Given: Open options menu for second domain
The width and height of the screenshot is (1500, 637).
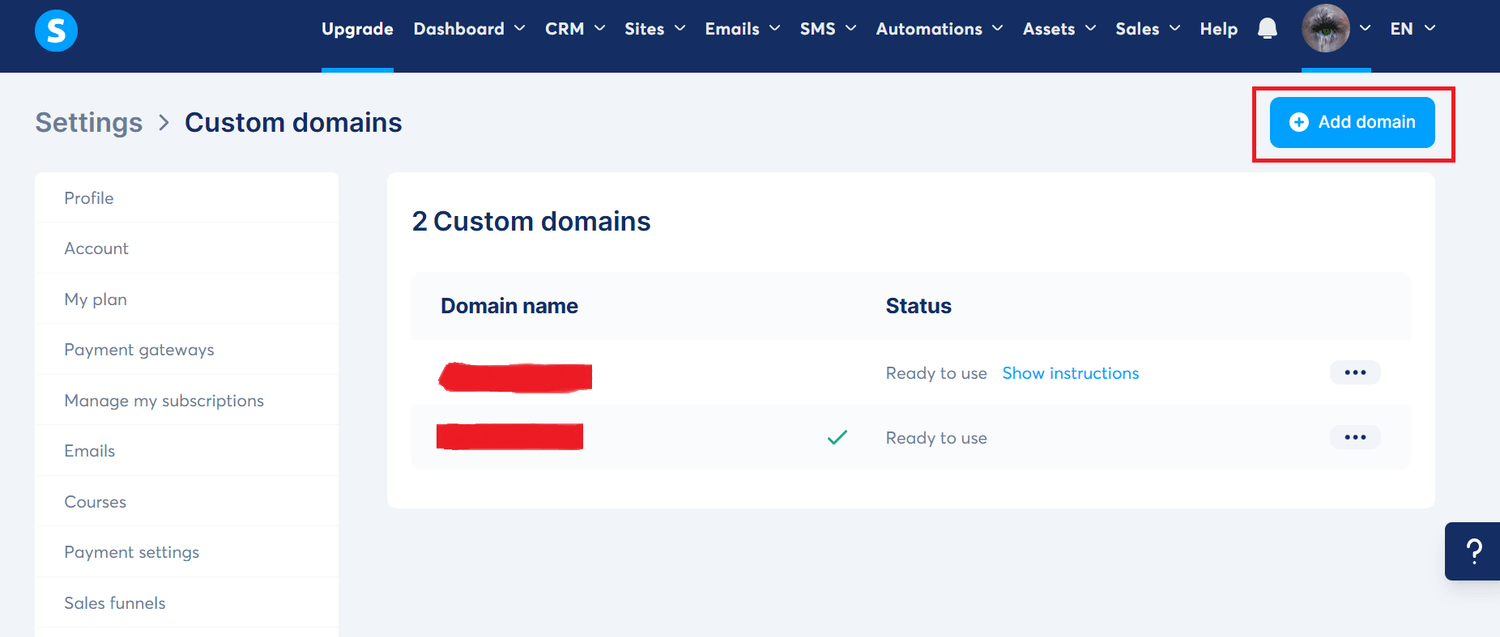Looking at the screenshot, I should 1355,438.
